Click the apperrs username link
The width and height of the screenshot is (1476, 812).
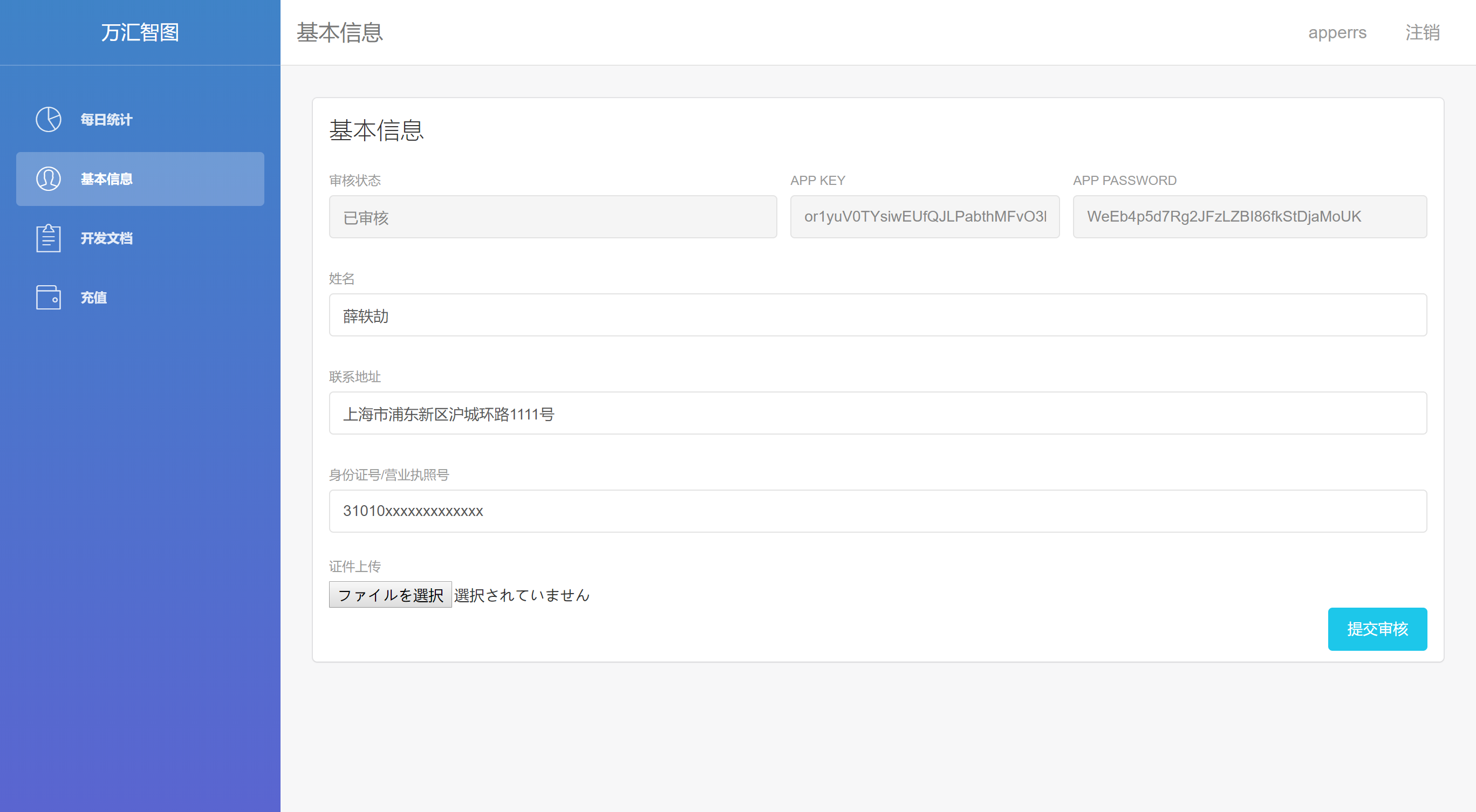[1337, 33]
